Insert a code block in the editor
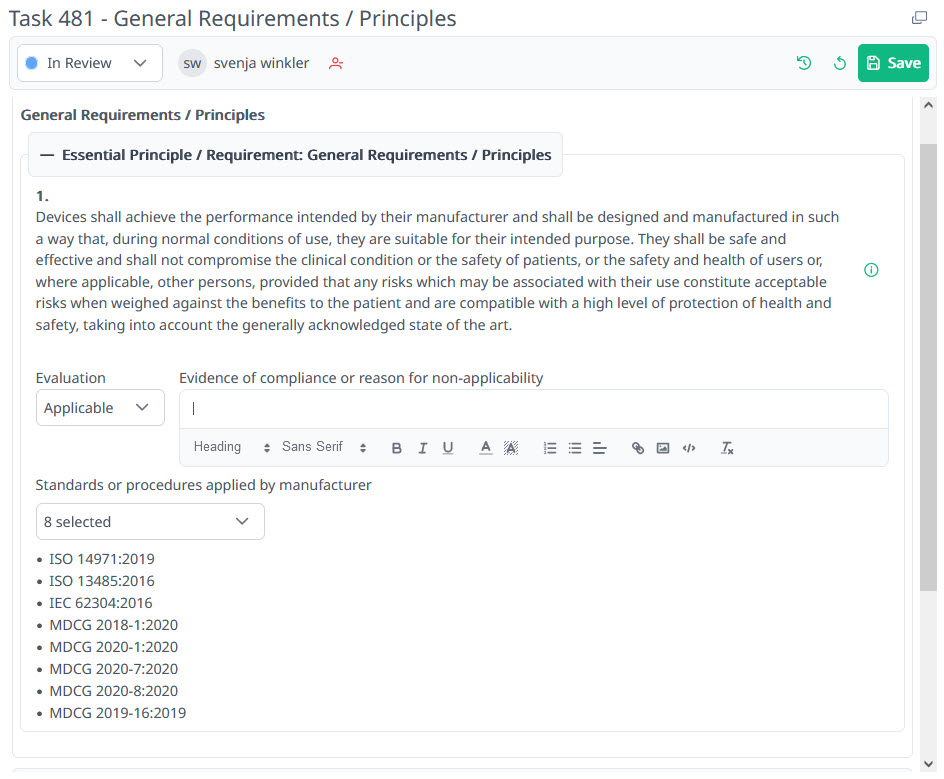This screenshot has height=779, width=944. (x=688, y=448)
